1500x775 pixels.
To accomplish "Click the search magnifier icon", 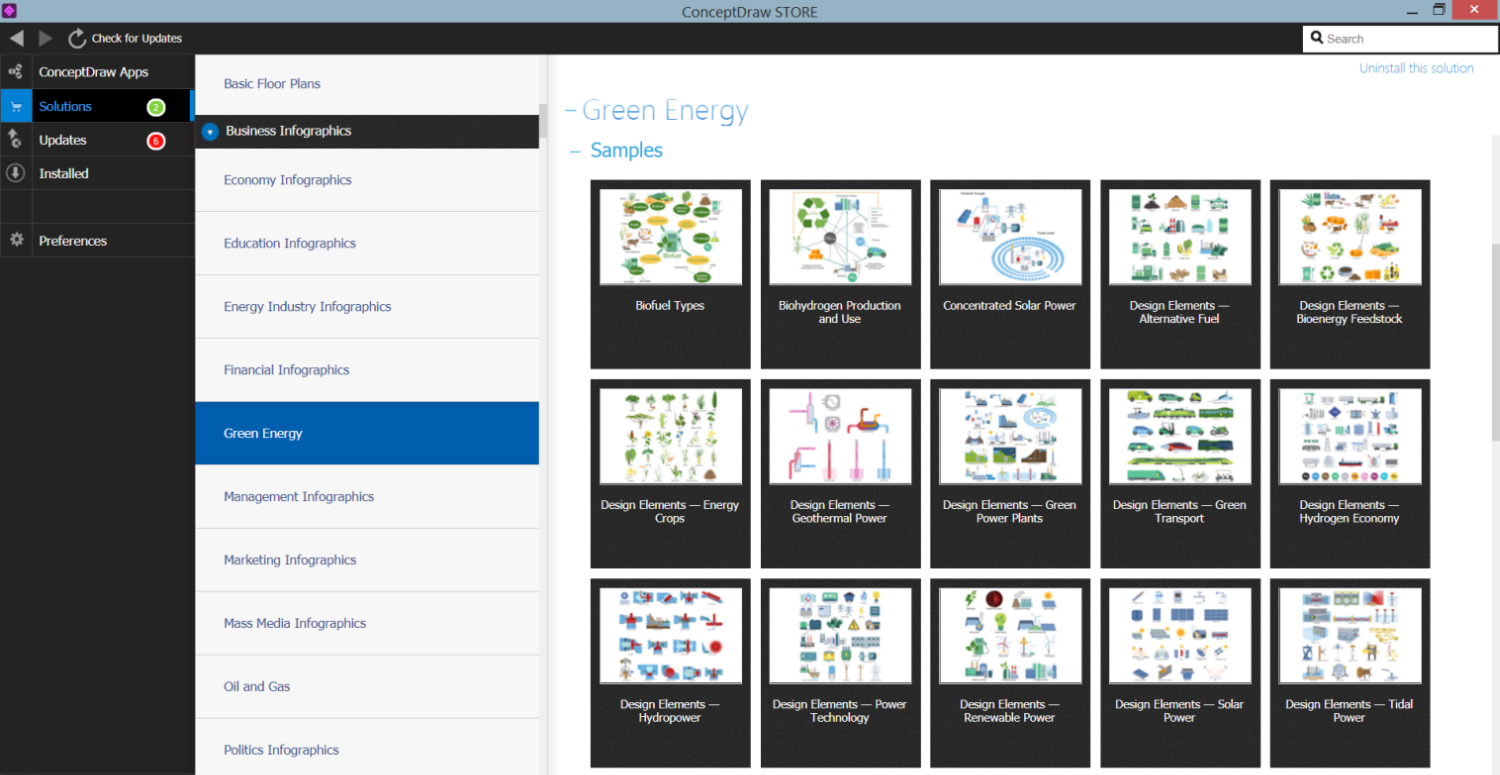I will point(1317,38).
